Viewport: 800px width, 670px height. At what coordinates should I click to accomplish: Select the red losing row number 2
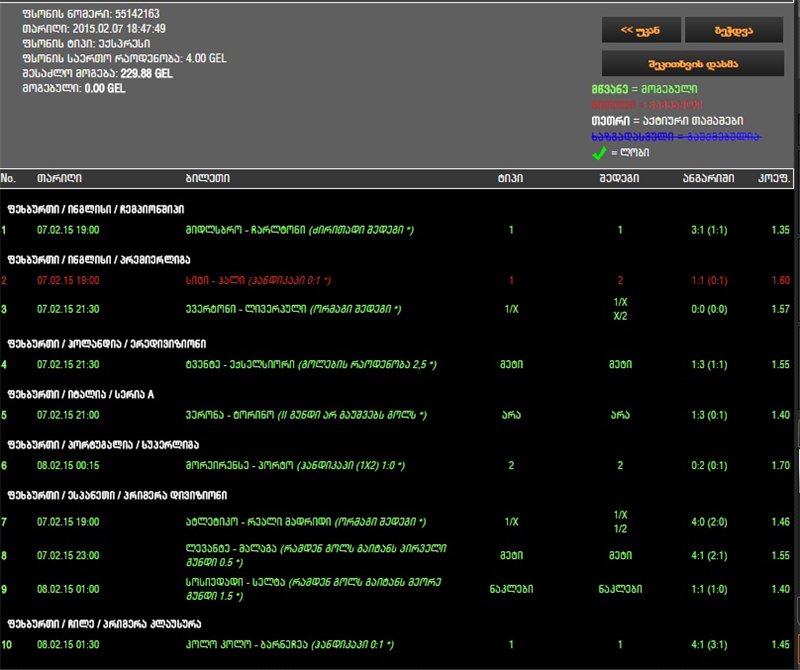(5, 281)
